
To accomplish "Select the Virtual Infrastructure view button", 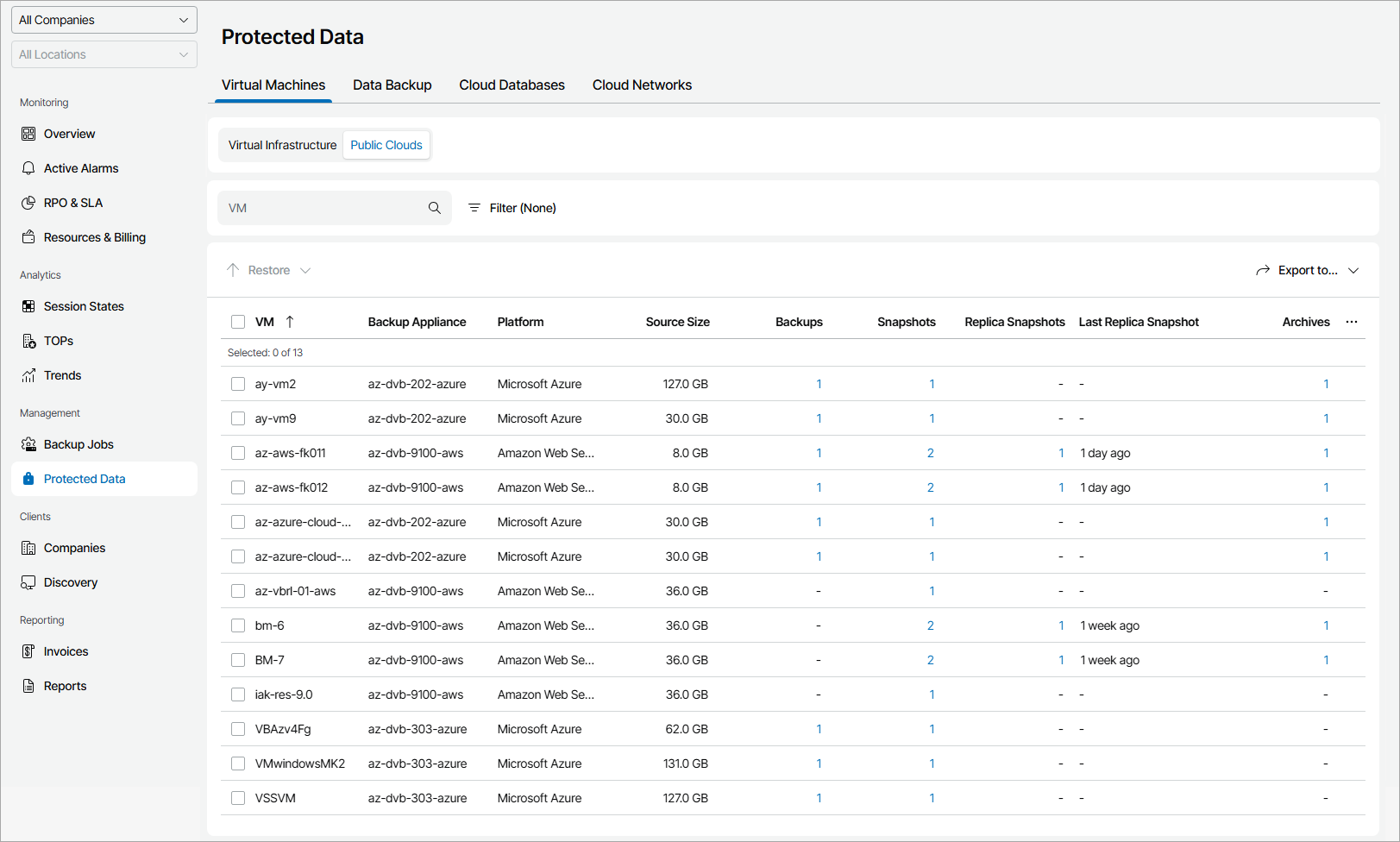I will pyautogui.click(x=282, y=145).
